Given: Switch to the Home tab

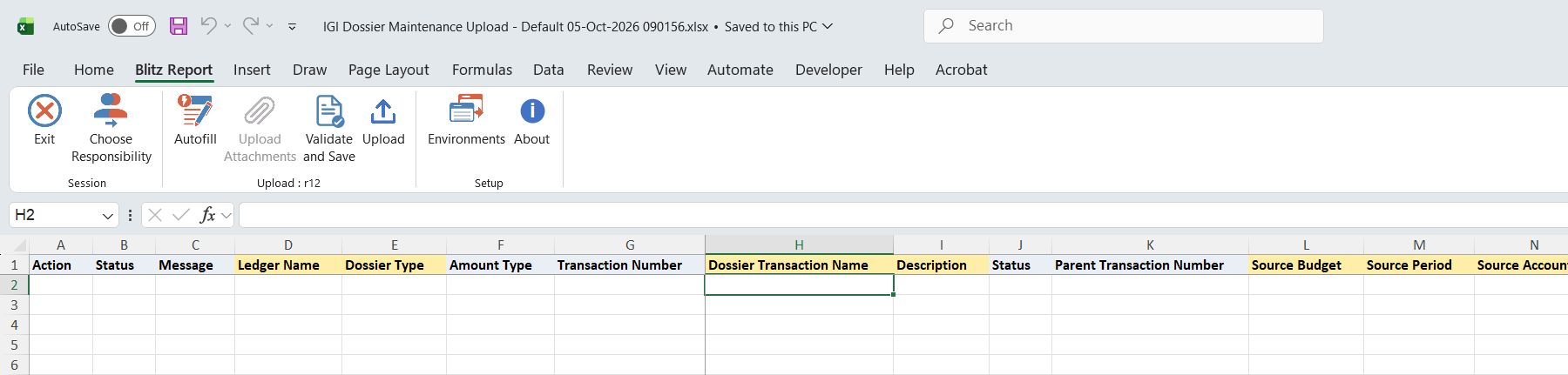Looking at the screenshot, I should [94, 70].
